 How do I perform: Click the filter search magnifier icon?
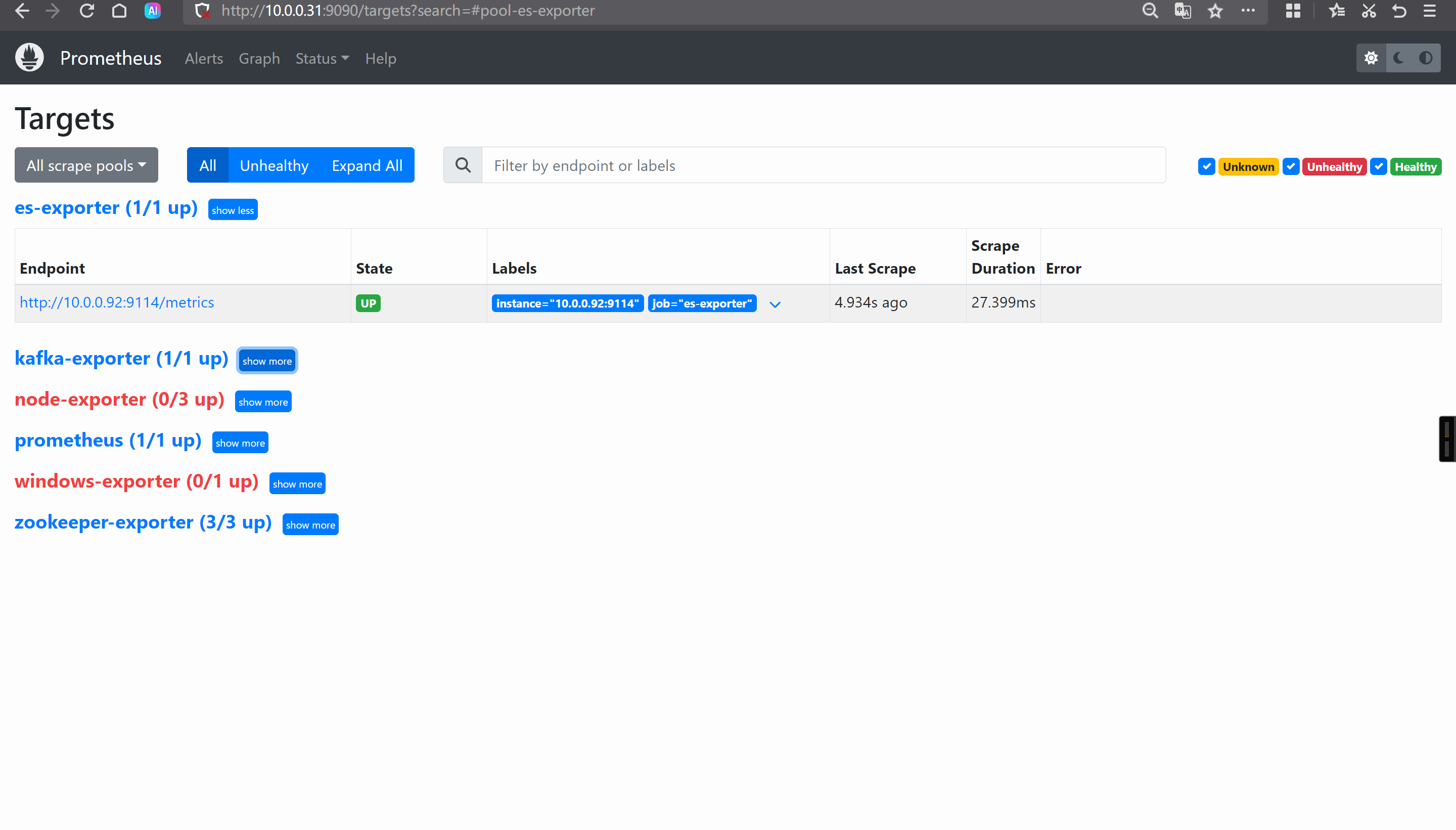(x=463, y=165)
